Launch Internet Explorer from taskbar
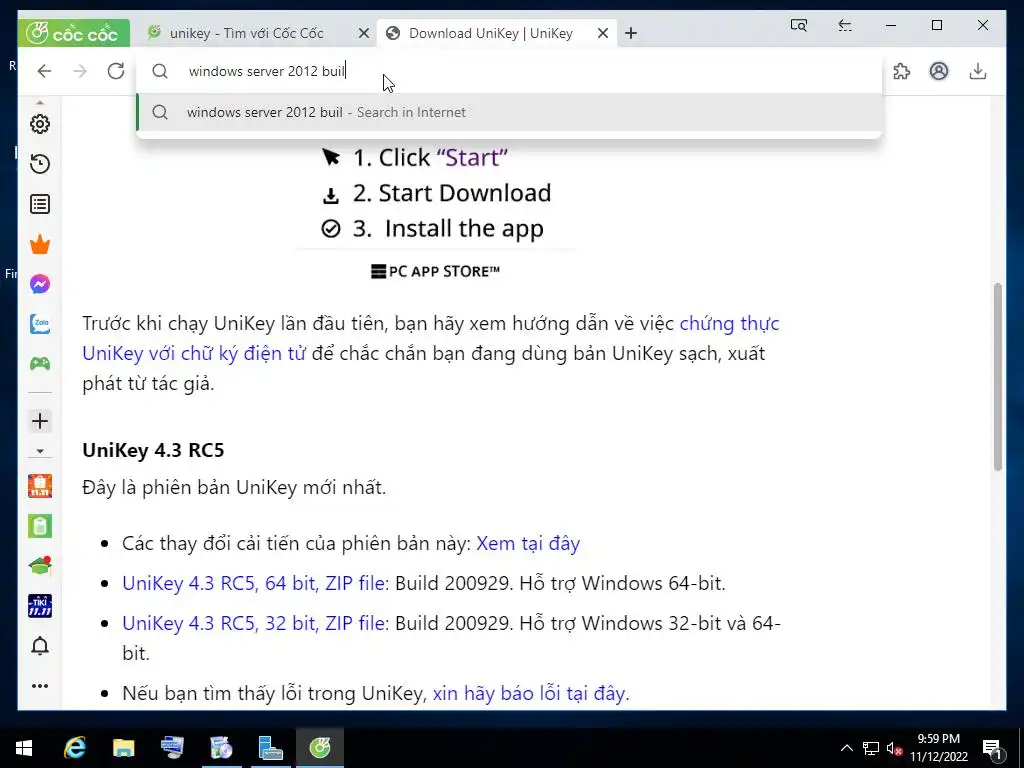Screen dimensions: 1024x768 [x=74, y=748]
